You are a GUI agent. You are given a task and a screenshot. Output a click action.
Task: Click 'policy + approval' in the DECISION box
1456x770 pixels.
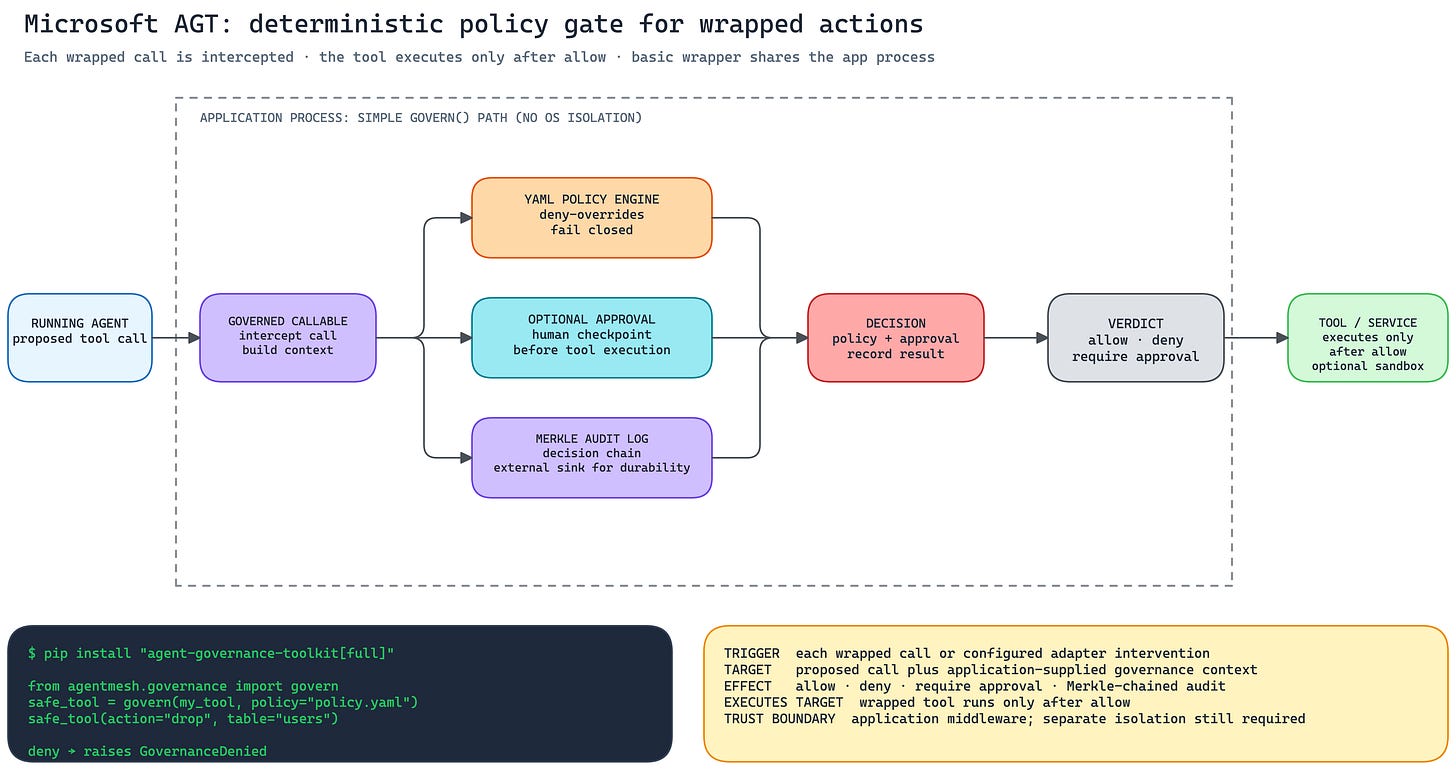click(x=896, y=339)
